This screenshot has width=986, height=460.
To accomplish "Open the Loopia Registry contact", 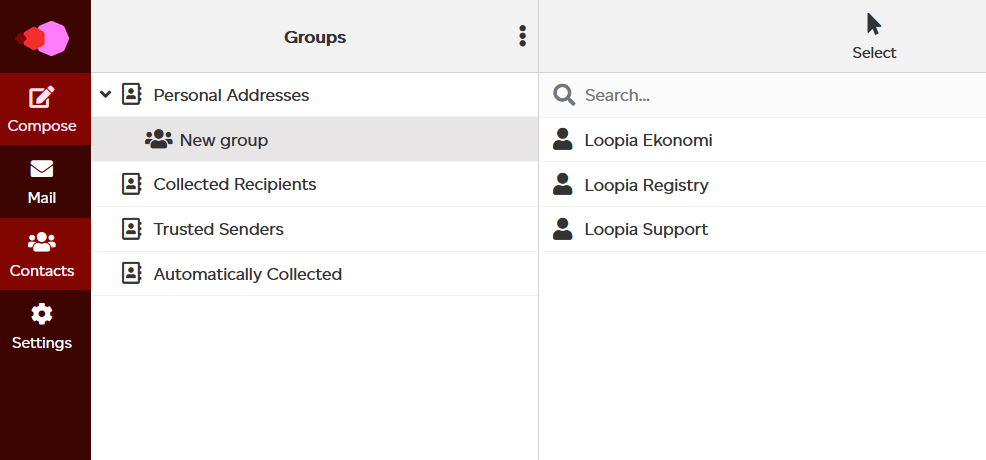I will tap(762, 184).
